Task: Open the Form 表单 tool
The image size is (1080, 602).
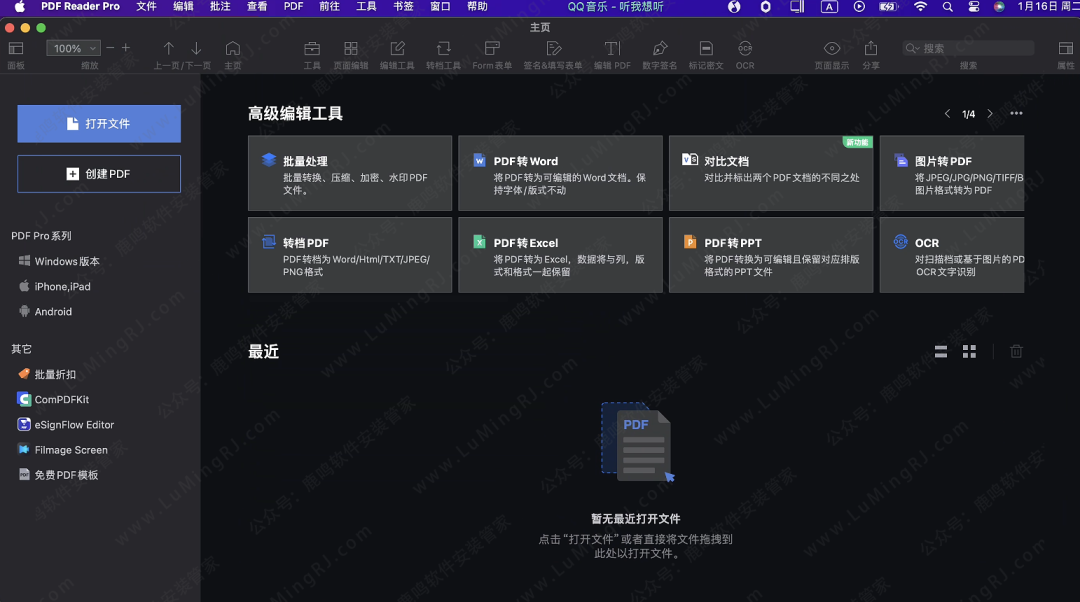Action: point(492,48)
